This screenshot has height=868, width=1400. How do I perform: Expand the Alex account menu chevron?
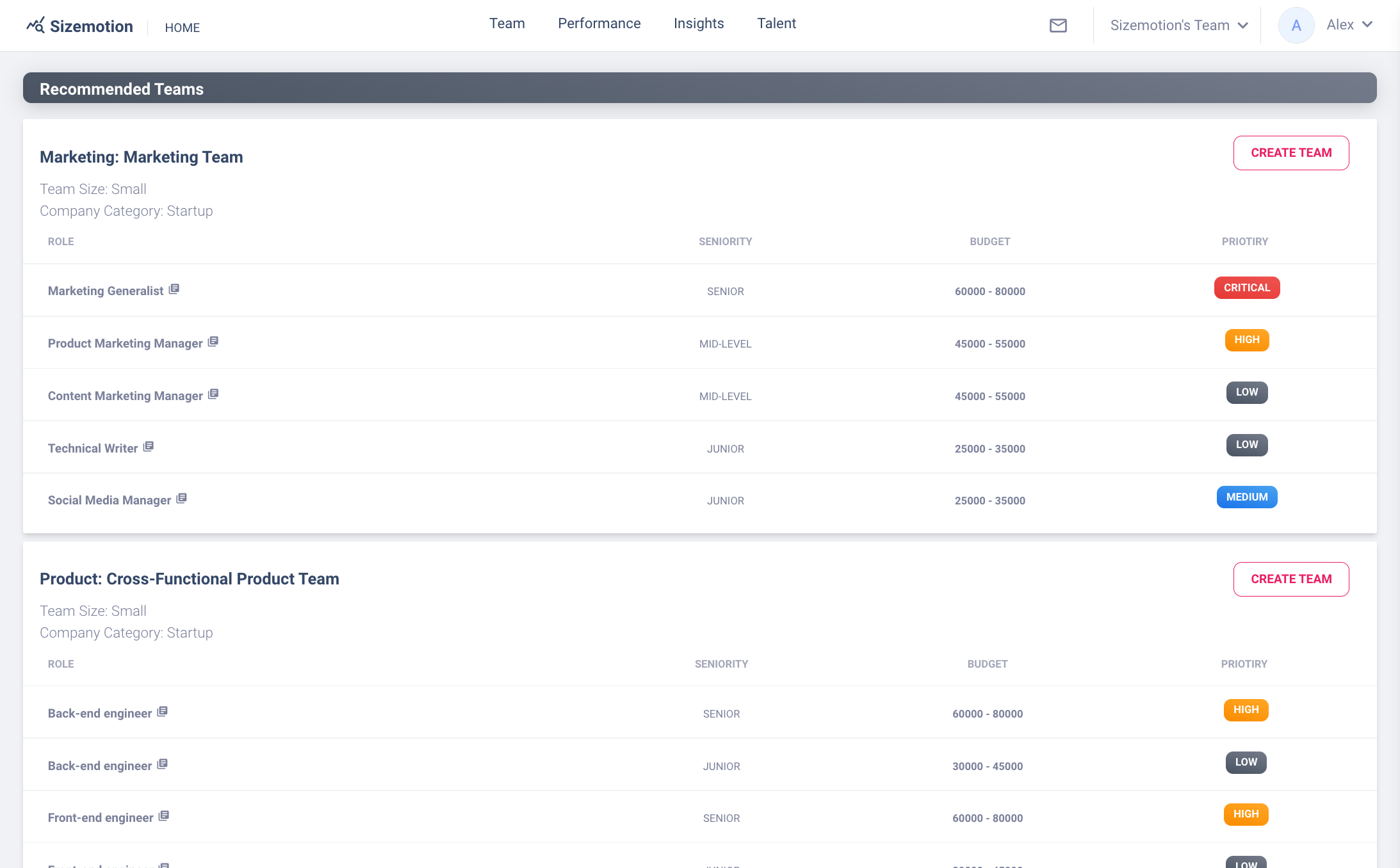[1367, 25]
